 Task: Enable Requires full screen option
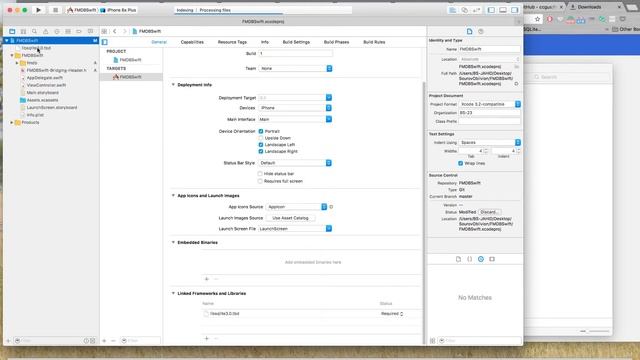pos(260,181)
